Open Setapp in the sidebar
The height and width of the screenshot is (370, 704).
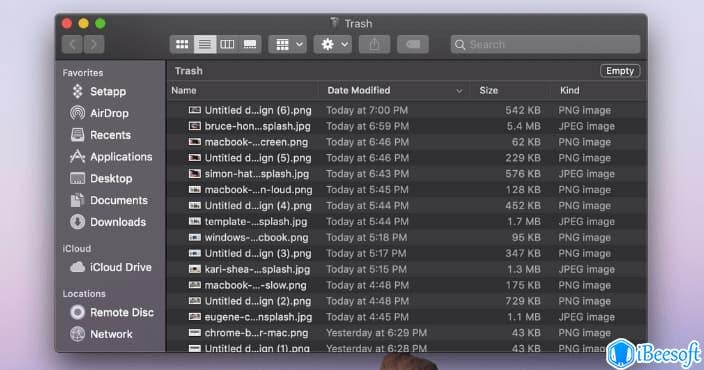pos(99,92)
